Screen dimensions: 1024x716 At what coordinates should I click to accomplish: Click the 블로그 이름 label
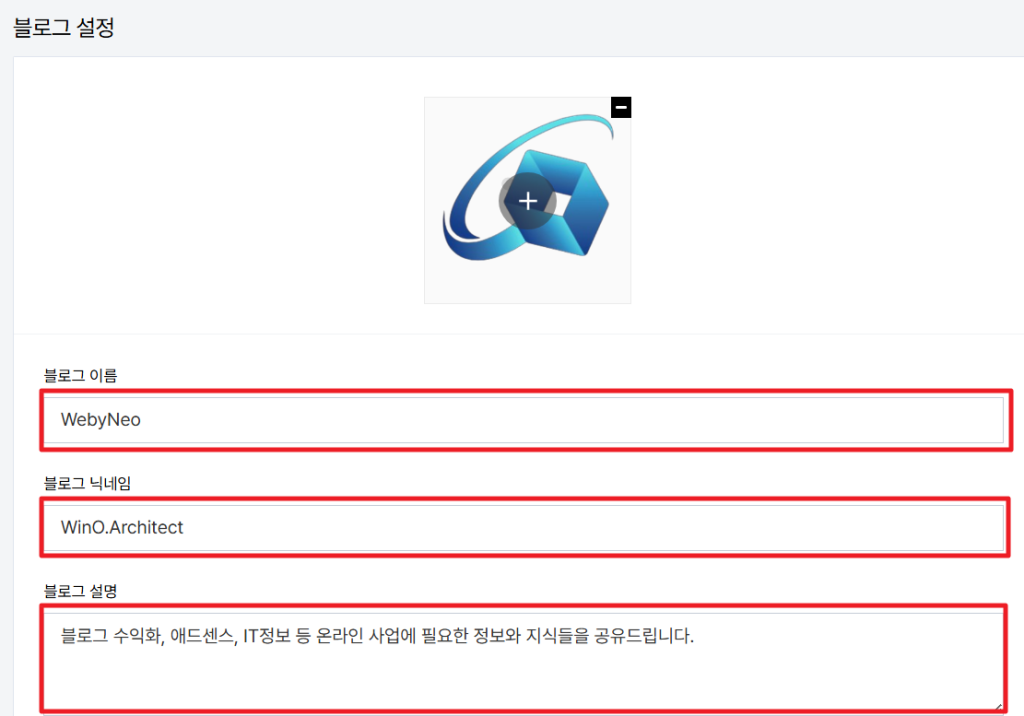pos(80,376)
